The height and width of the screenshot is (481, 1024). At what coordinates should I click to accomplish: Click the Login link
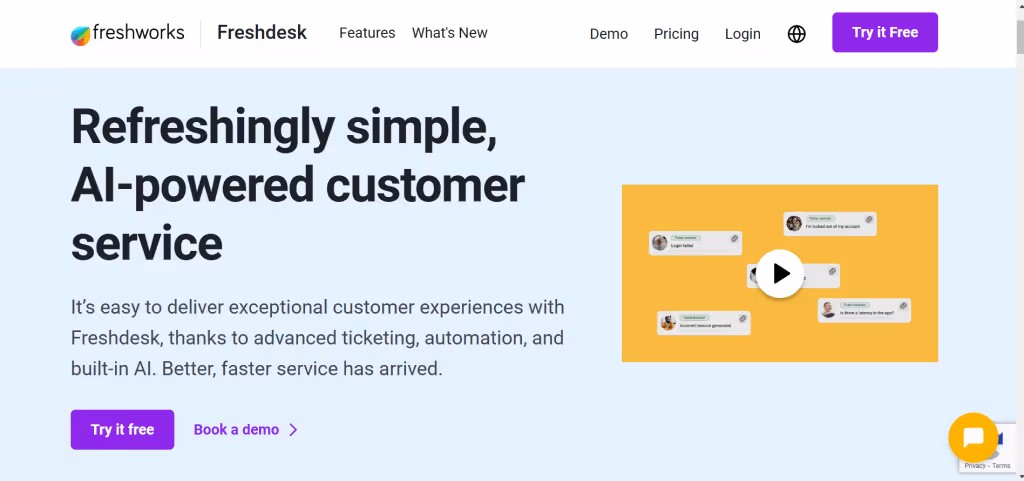(743, 34)
